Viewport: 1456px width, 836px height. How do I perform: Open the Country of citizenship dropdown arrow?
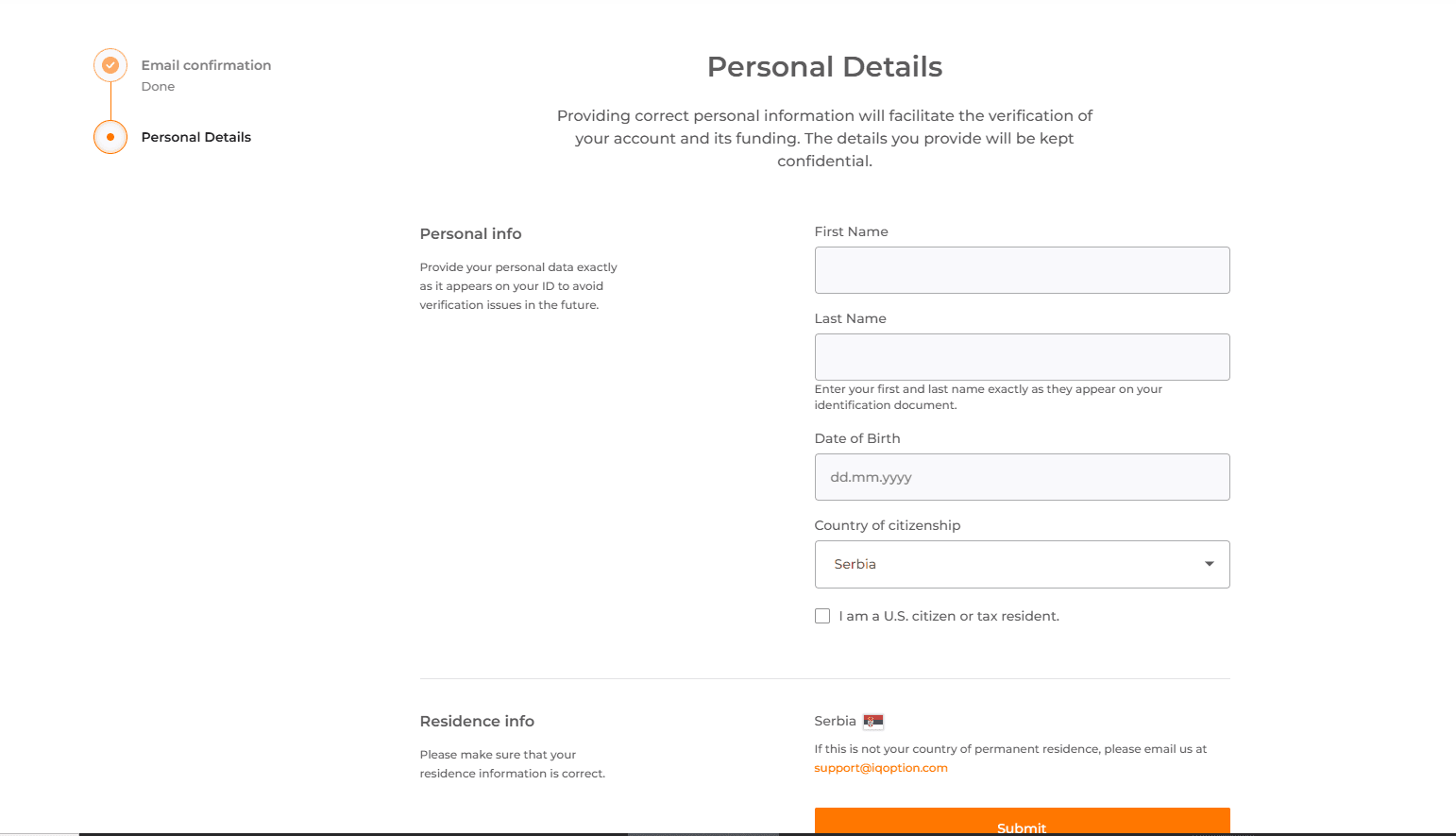tap(1209, 564)
